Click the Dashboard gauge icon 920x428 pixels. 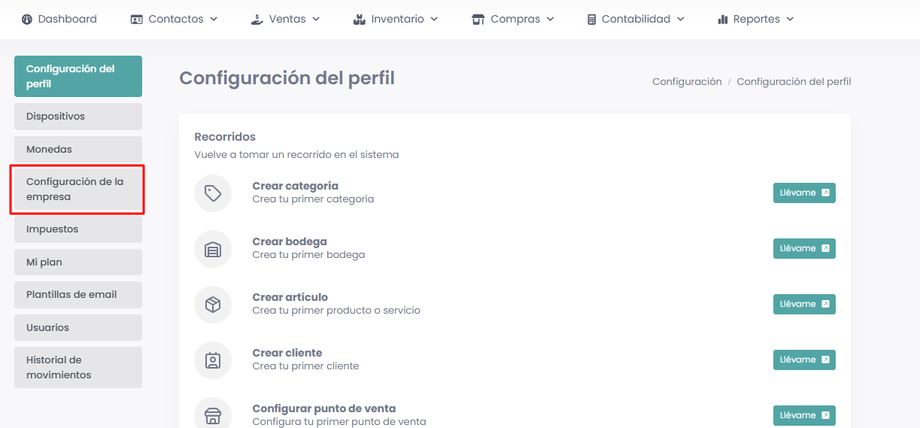point(27,19)
